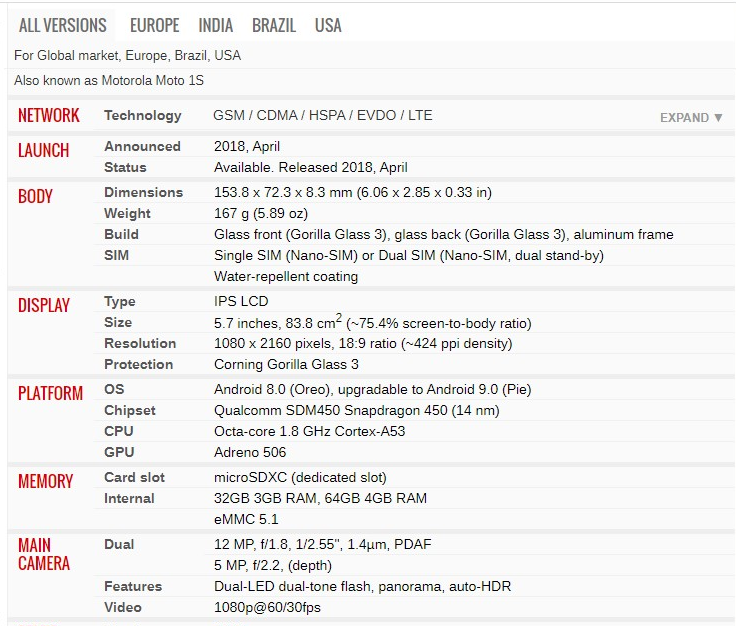Select the '153.8 x 72.3 x 8.3 mm' dimensions

[x=283, y=192]
